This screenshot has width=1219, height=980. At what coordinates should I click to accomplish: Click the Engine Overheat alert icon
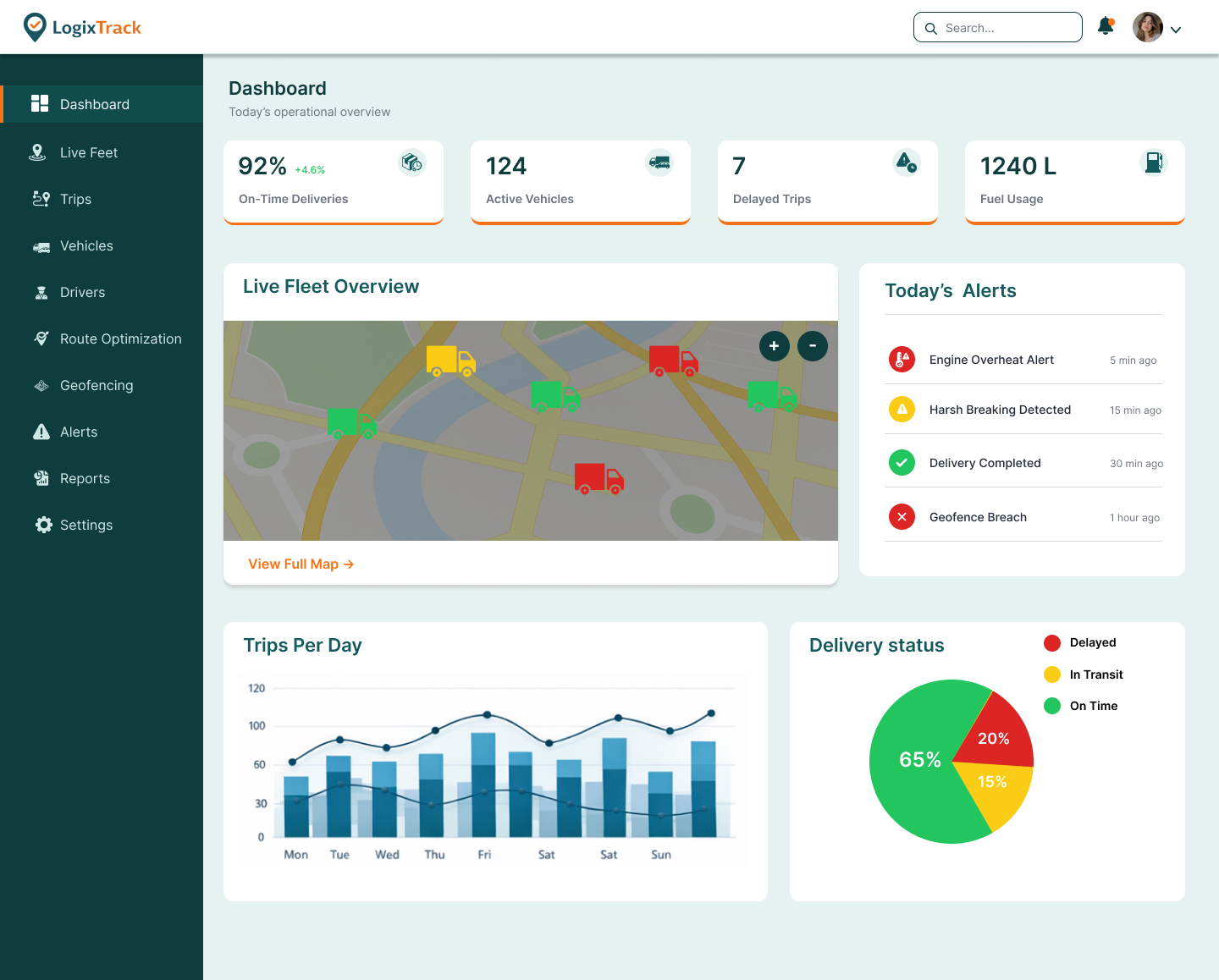coord(902,360)
